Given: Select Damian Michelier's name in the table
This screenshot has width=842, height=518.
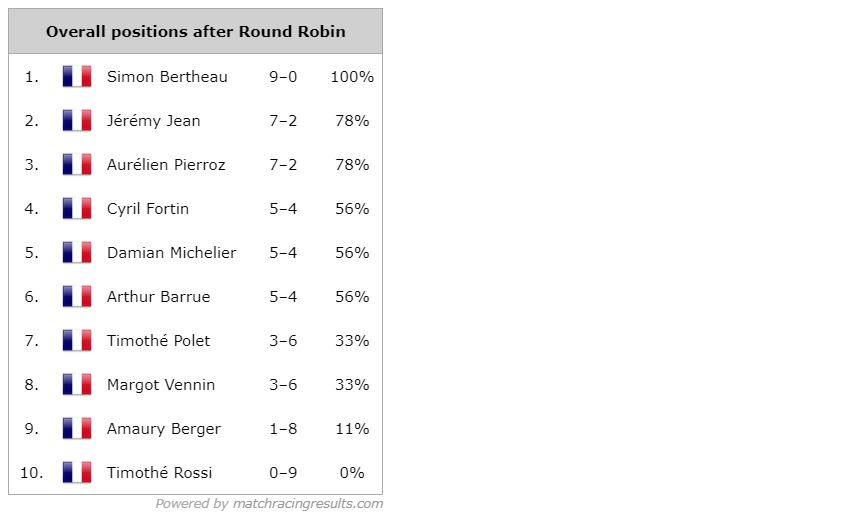Looking at the screenshot, I should (x=171, y=253).
